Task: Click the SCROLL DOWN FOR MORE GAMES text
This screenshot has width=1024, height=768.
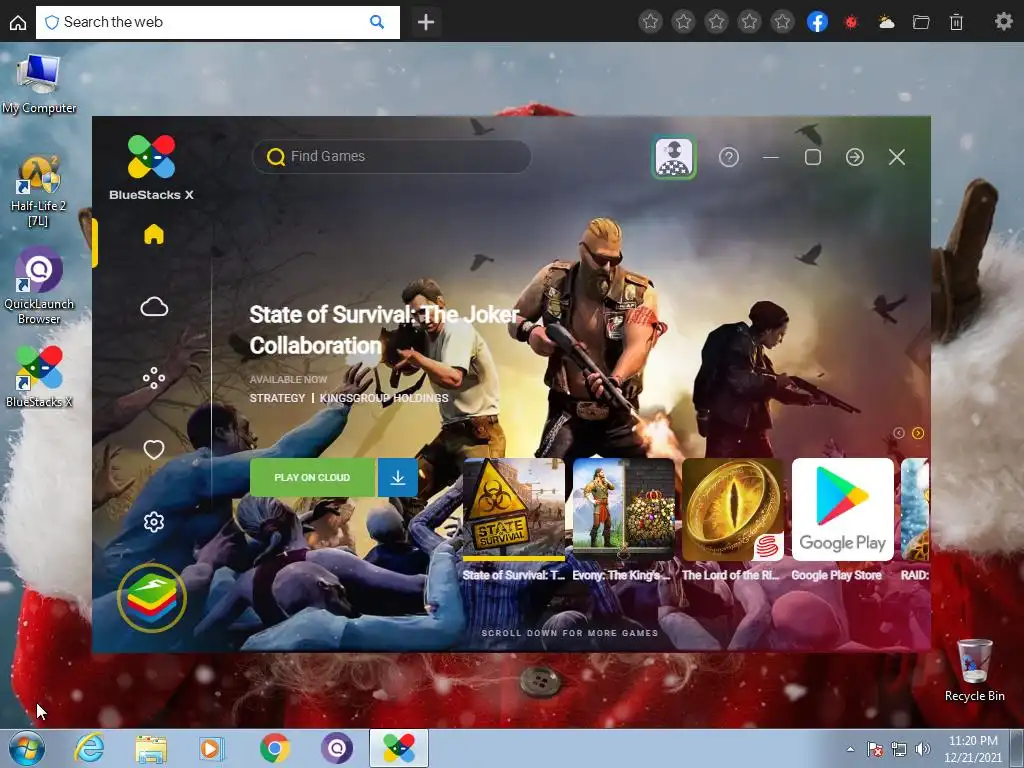Action: [569, 633]
